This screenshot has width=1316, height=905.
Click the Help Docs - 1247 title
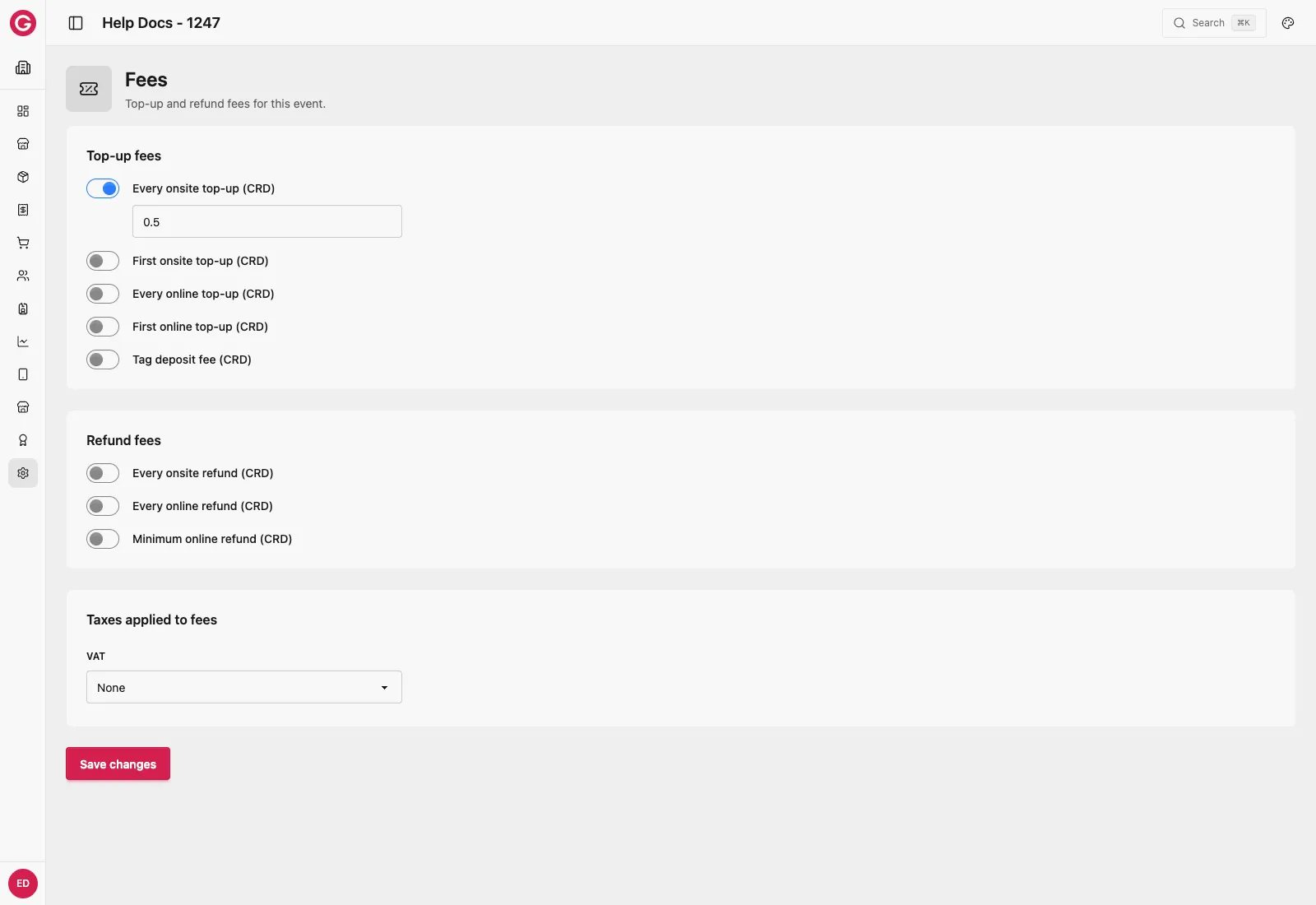pos(161,23)
